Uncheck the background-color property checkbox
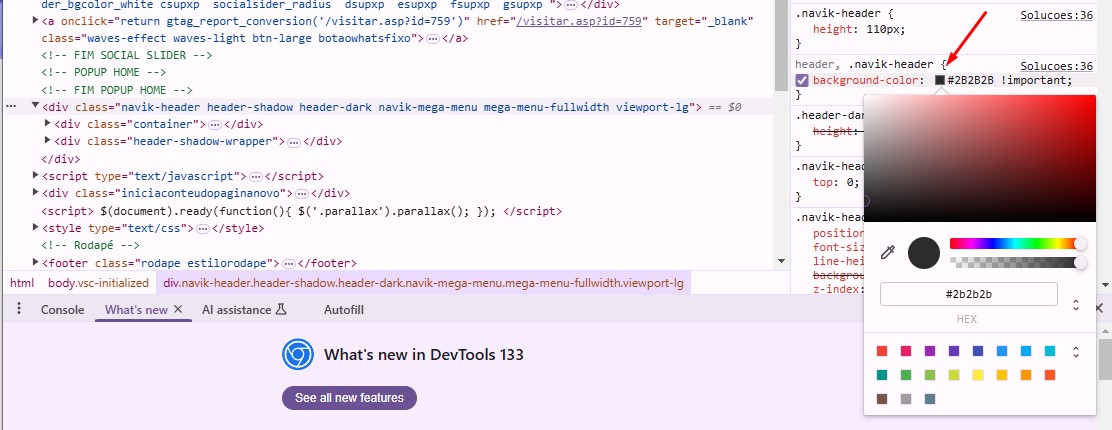Viewport: 1112px width, 430px height. click(802, 80)
